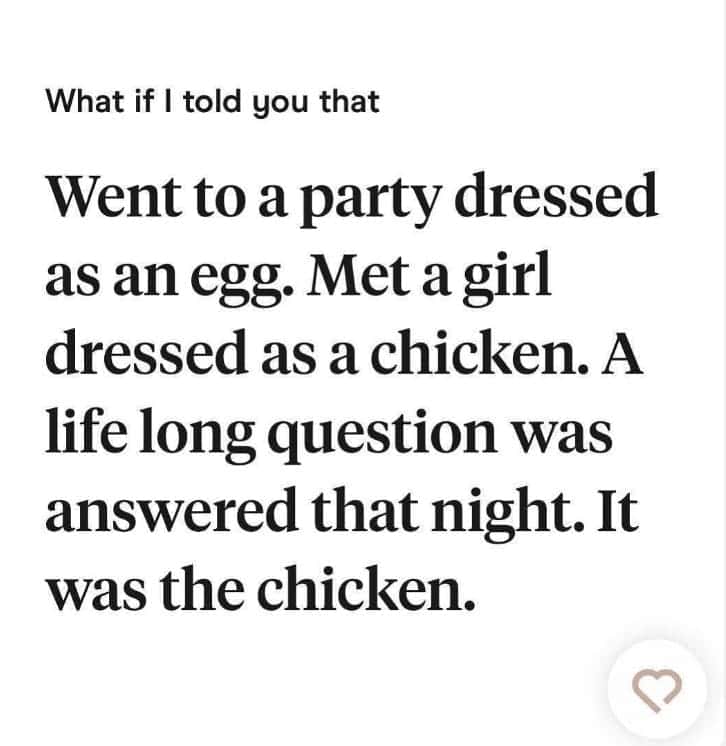Screen dimensions: 726x746
Task: Select the line "Went to a party dressed"
Action: 352,198
